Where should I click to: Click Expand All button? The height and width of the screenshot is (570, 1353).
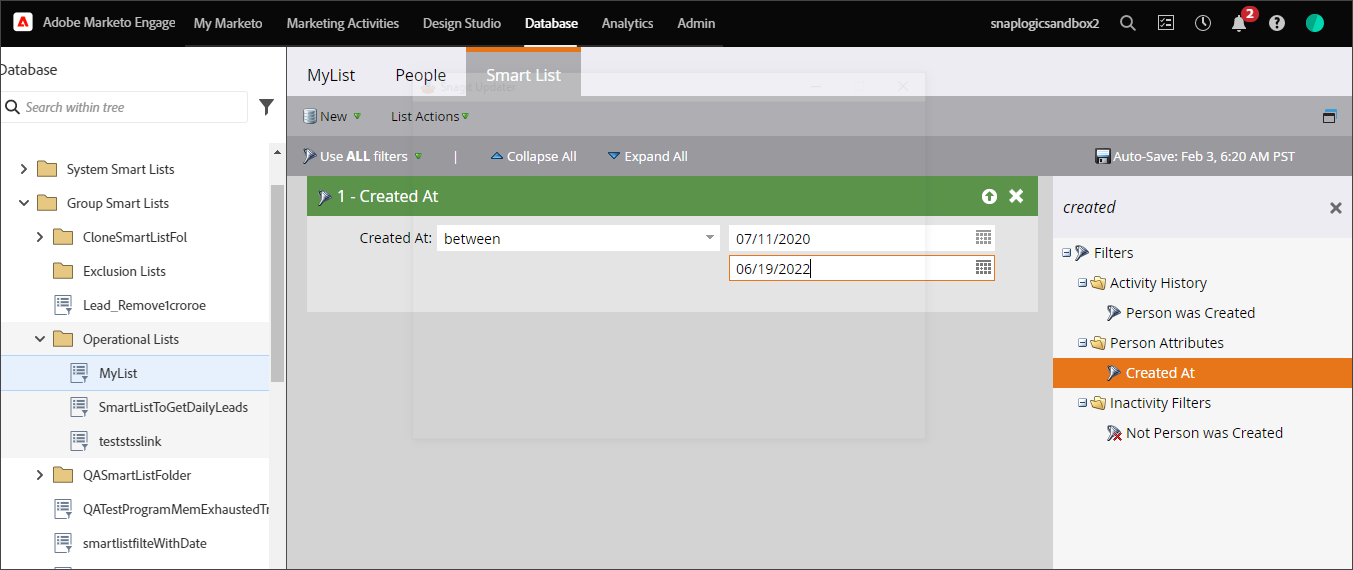[x=647, y=156]
